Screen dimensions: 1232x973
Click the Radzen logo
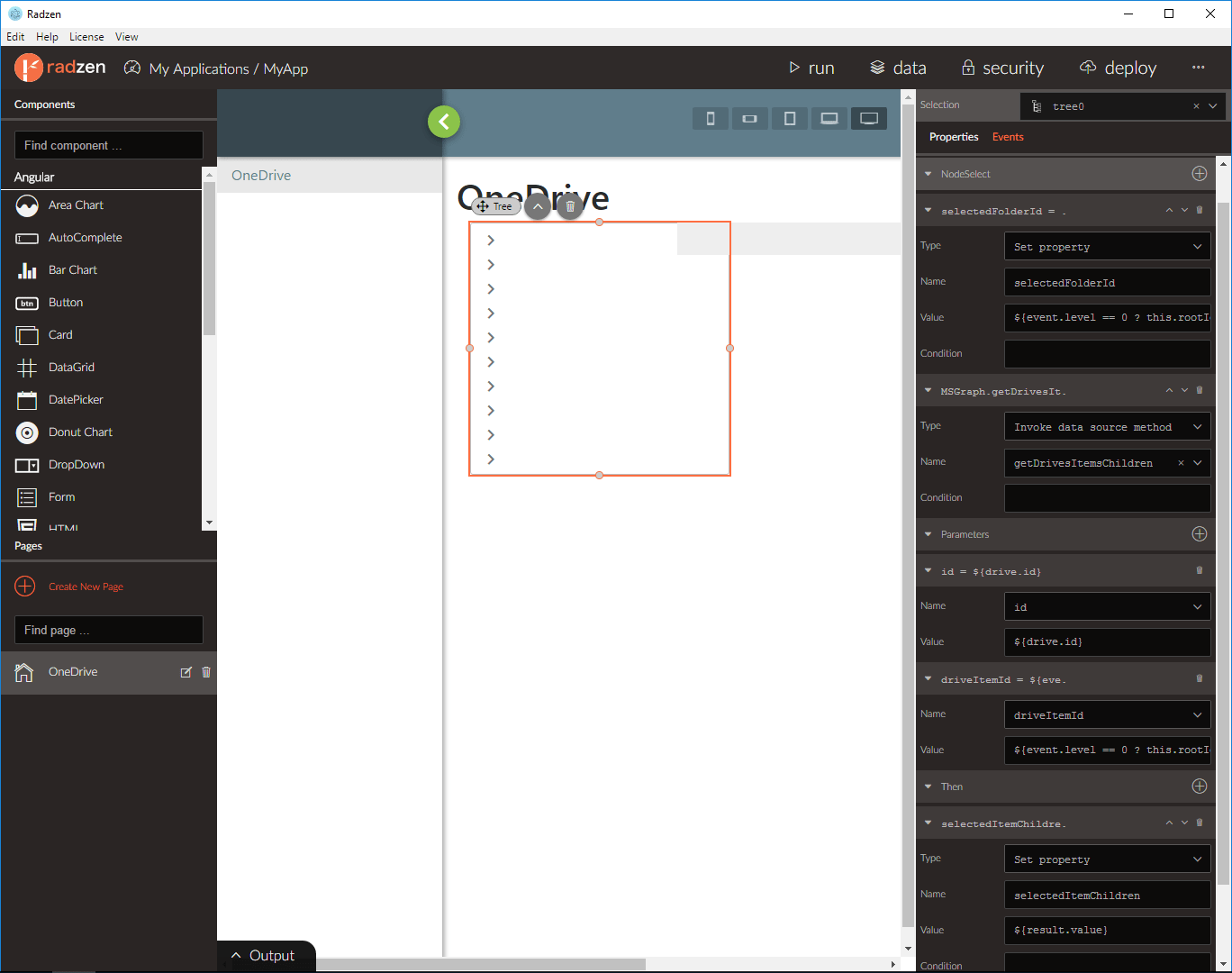pos(60,68)
